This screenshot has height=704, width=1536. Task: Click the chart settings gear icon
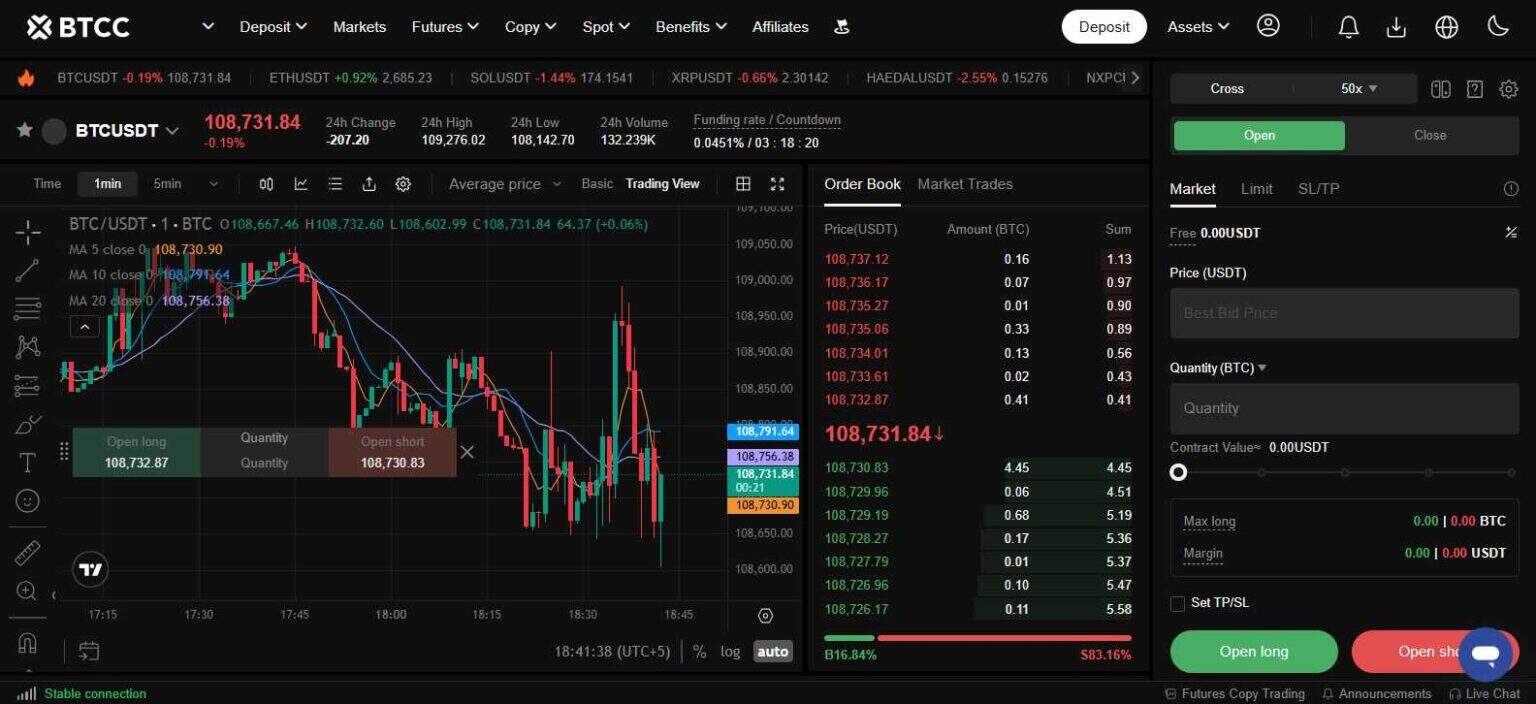403,184
